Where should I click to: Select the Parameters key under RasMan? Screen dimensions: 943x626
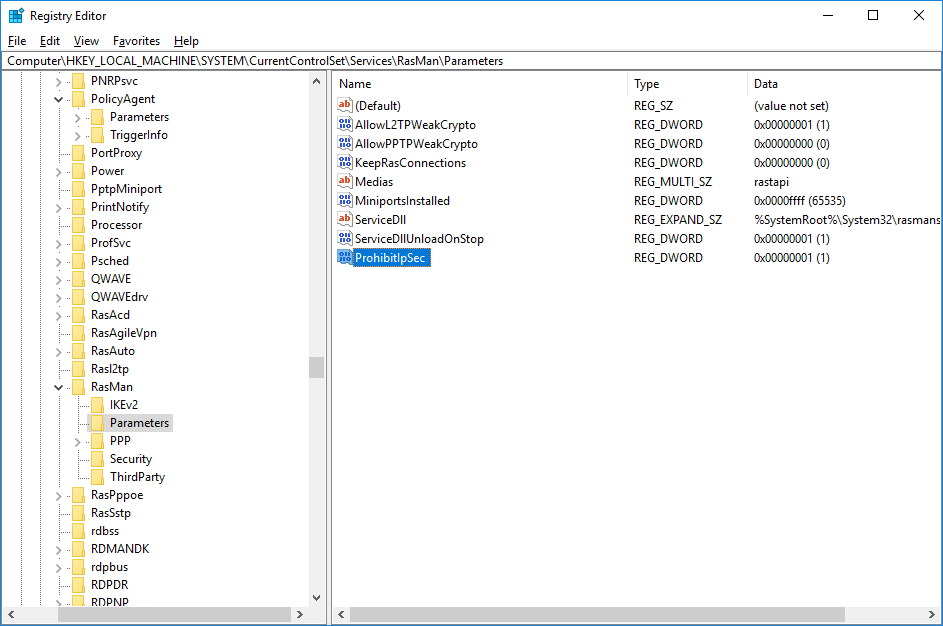coord(140,423)
